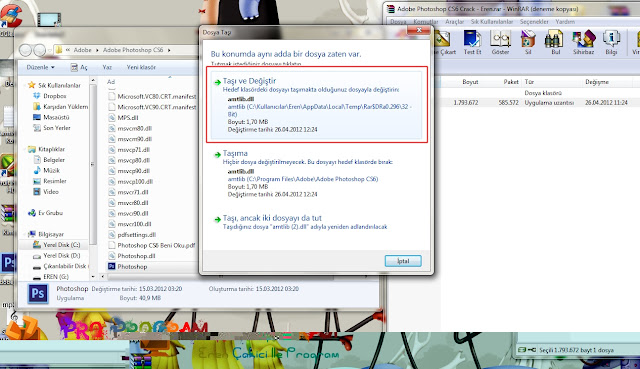The width and height of the screenshot is (640, 369).
Task: Click the Explorer forward navigation button
Action: coord(39,50)
